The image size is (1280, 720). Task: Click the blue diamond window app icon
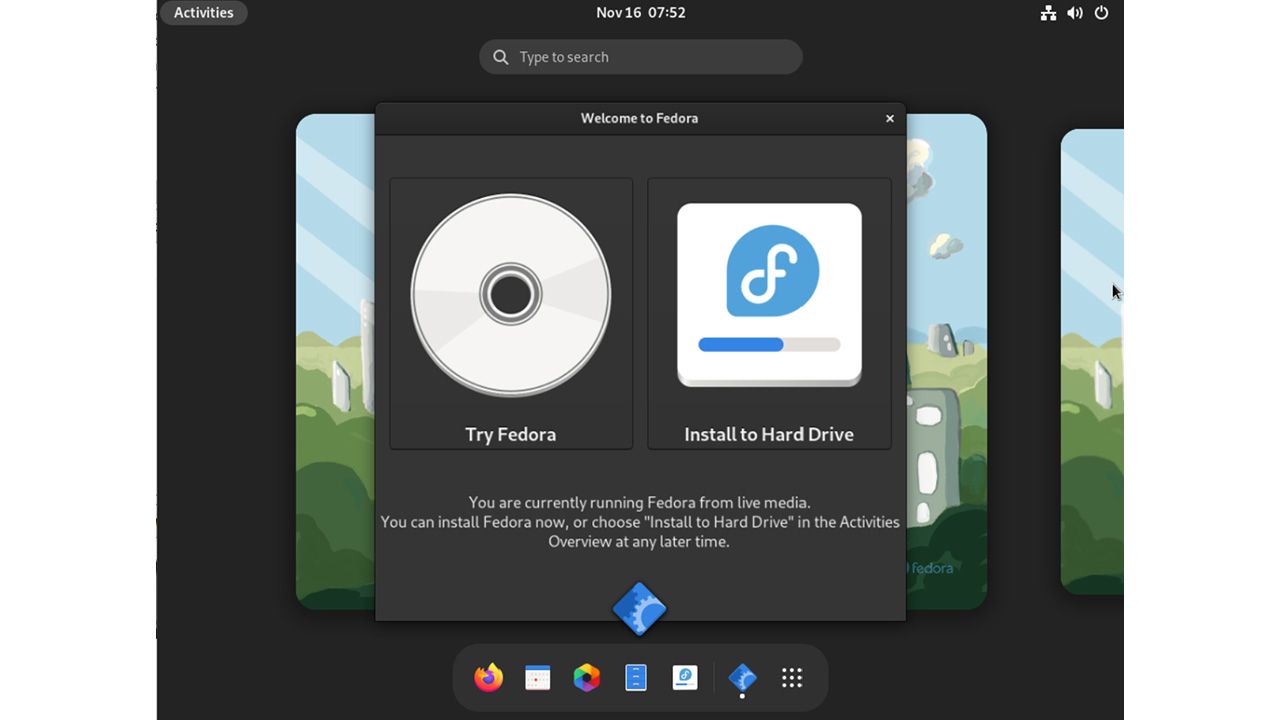coord(639,608)
